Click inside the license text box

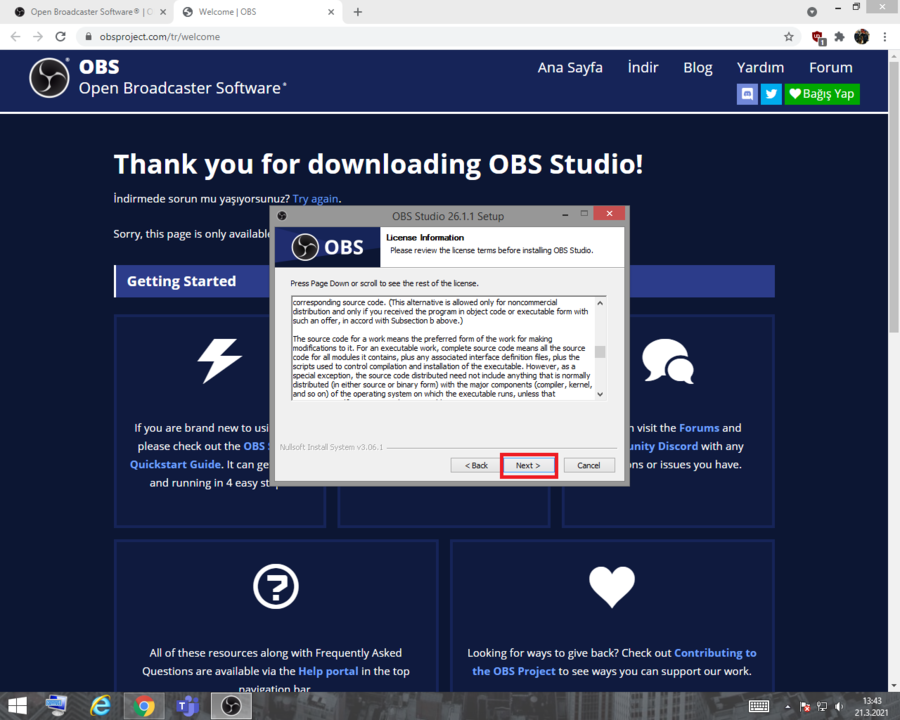[443, 348]
